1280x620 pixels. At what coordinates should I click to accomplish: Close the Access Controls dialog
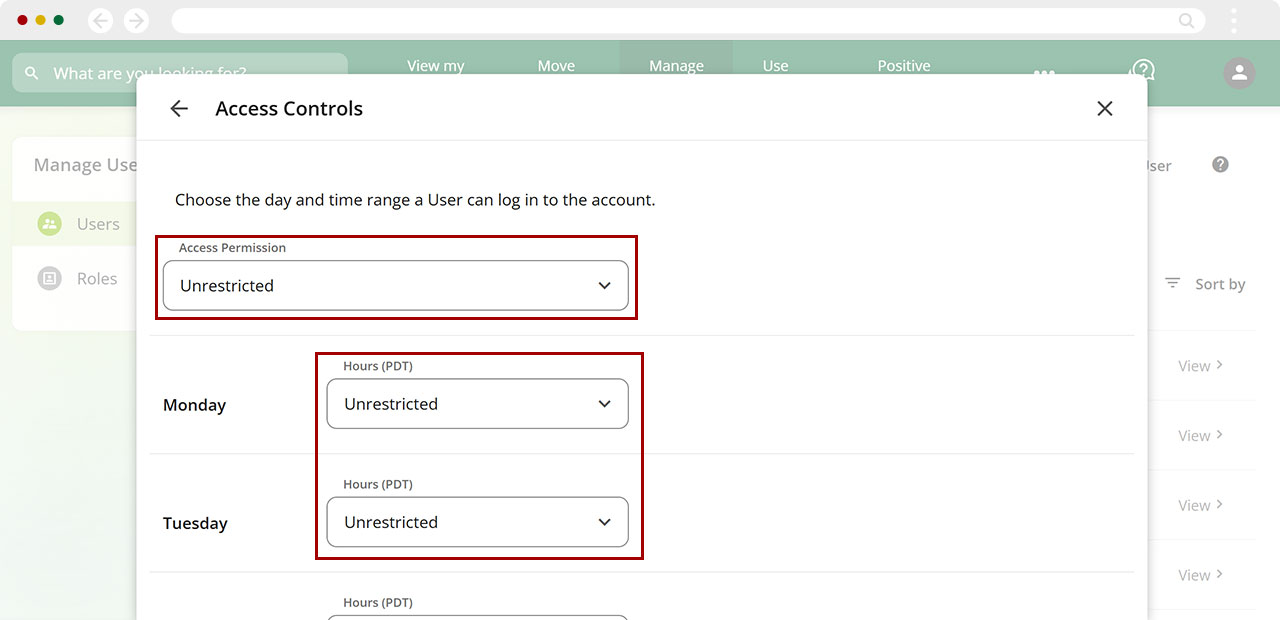[1105, 109]
